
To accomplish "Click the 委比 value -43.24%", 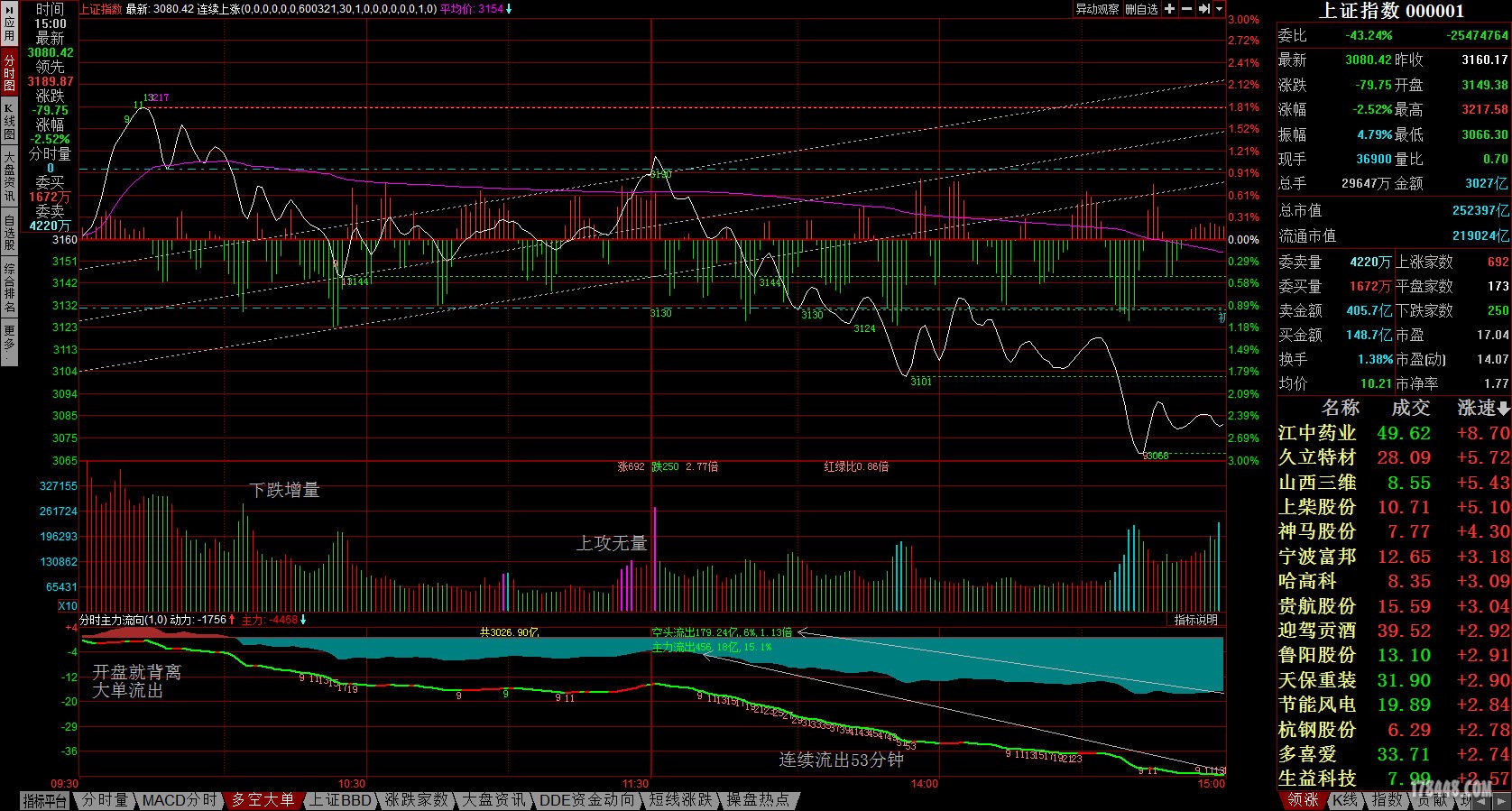I will (1369, 35).
